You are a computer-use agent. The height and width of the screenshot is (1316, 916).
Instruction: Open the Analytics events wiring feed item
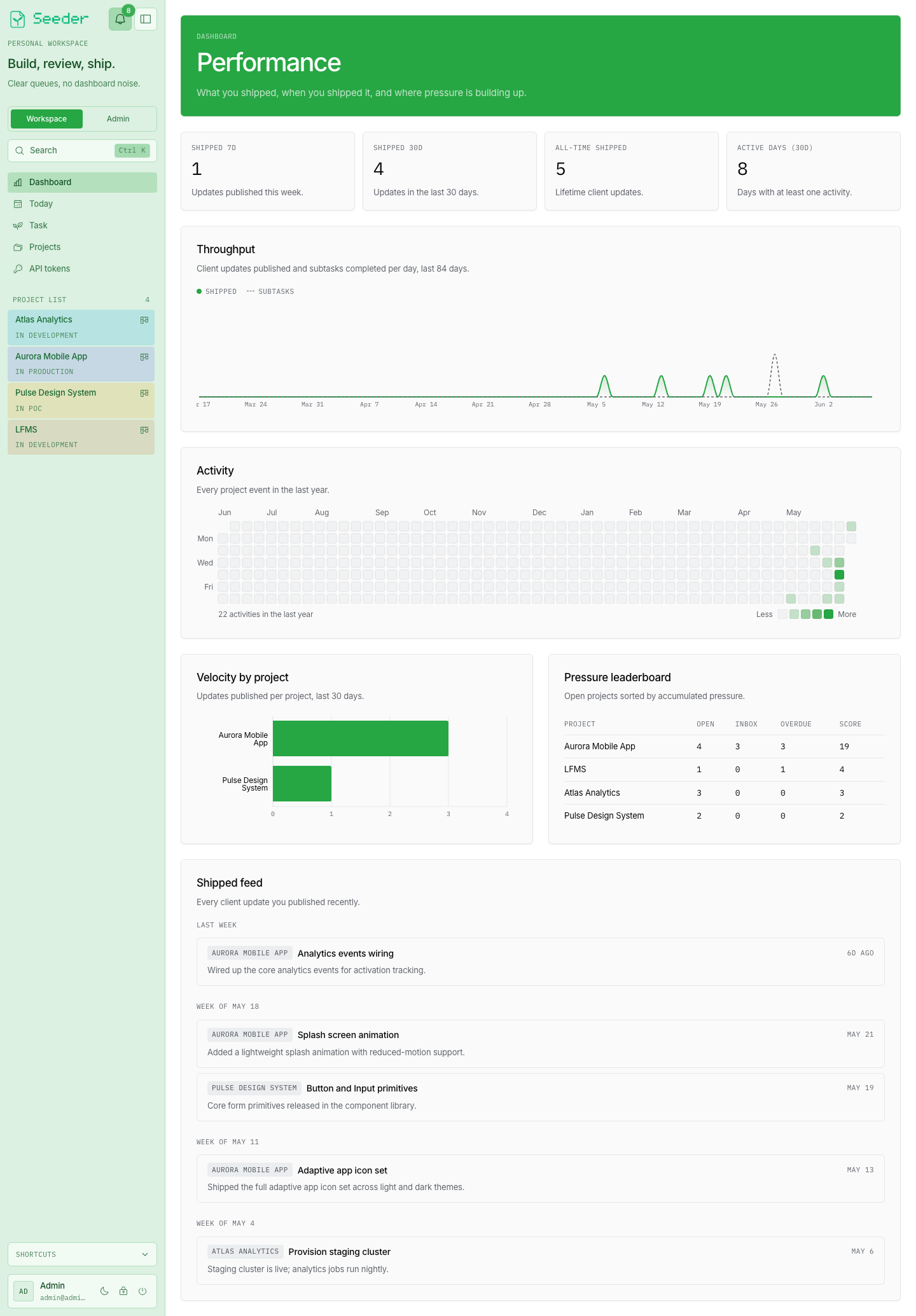pyautogui.click(x=540, y=962)
